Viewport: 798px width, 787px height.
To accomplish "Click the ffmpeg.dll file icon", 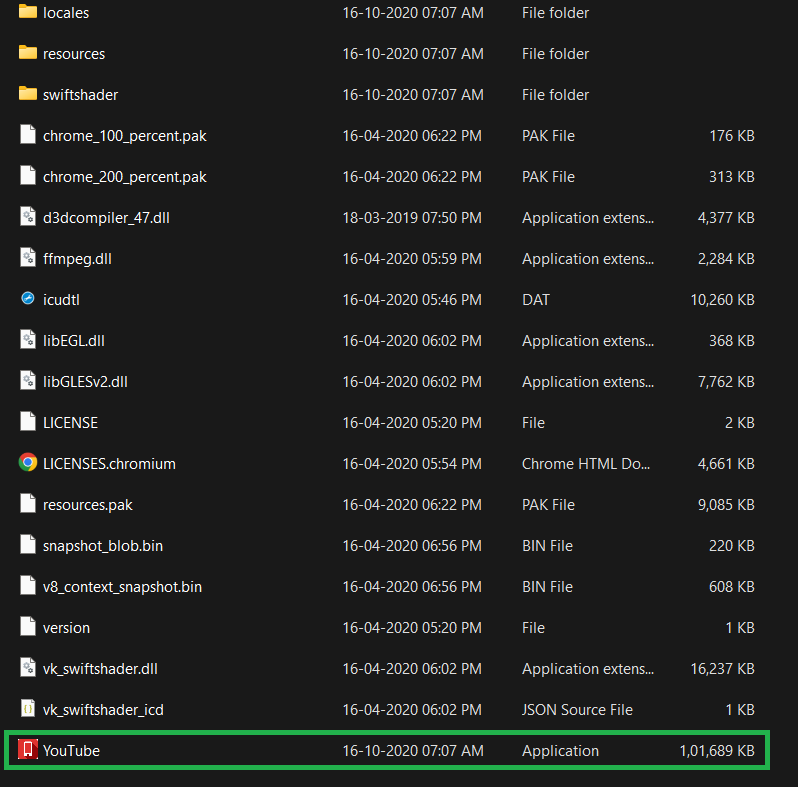I will pyautogui.click(x=27, y=257).
